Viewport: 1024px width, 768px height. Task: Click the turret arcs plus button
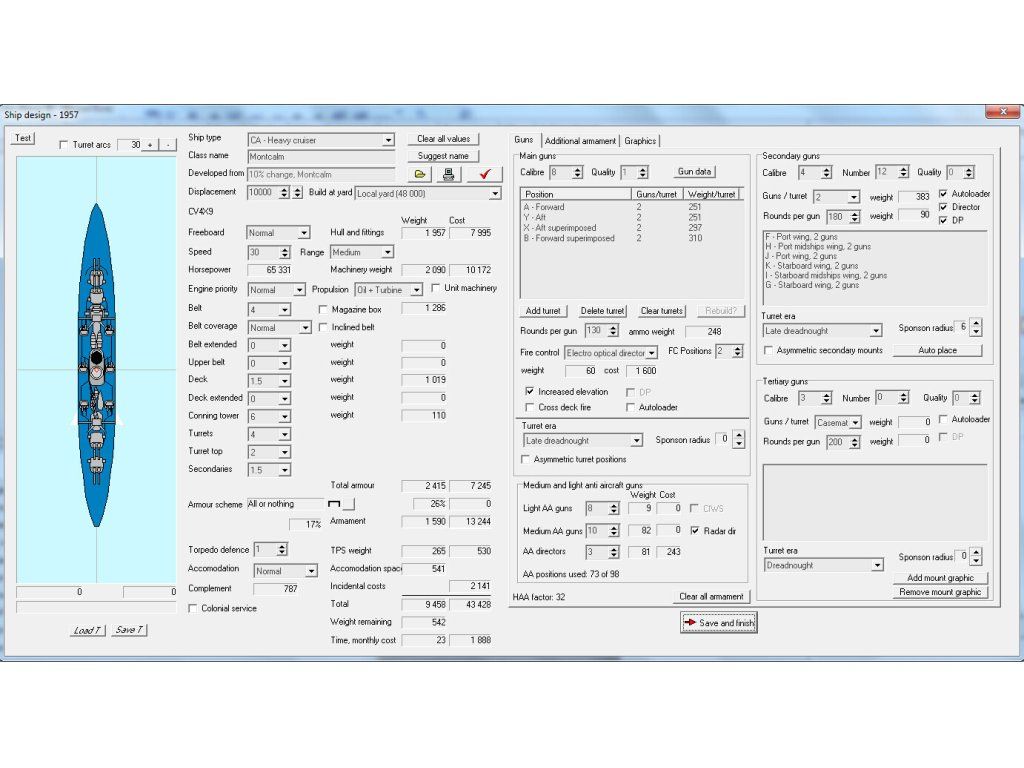point(150,145)
